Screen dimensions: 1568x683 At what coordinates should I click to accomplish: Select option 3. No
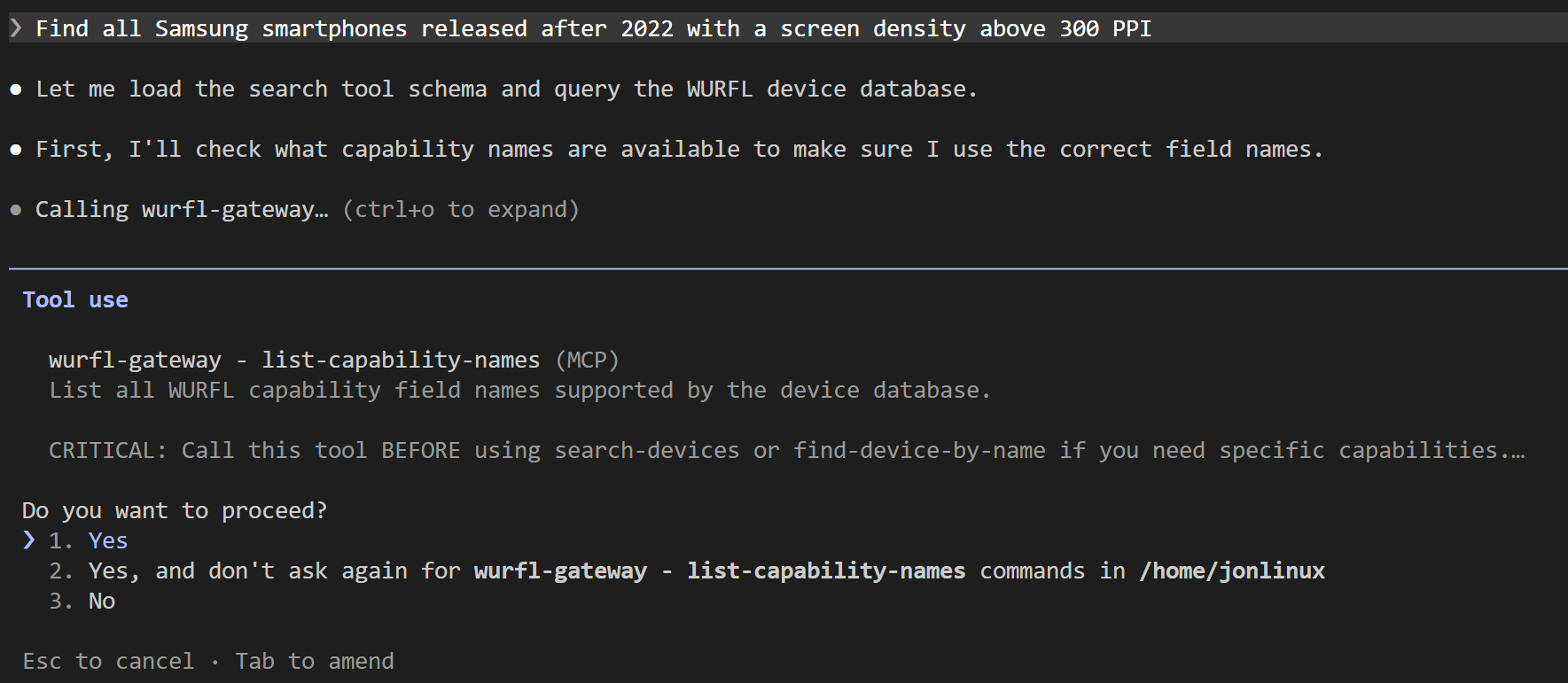point(82,601)
